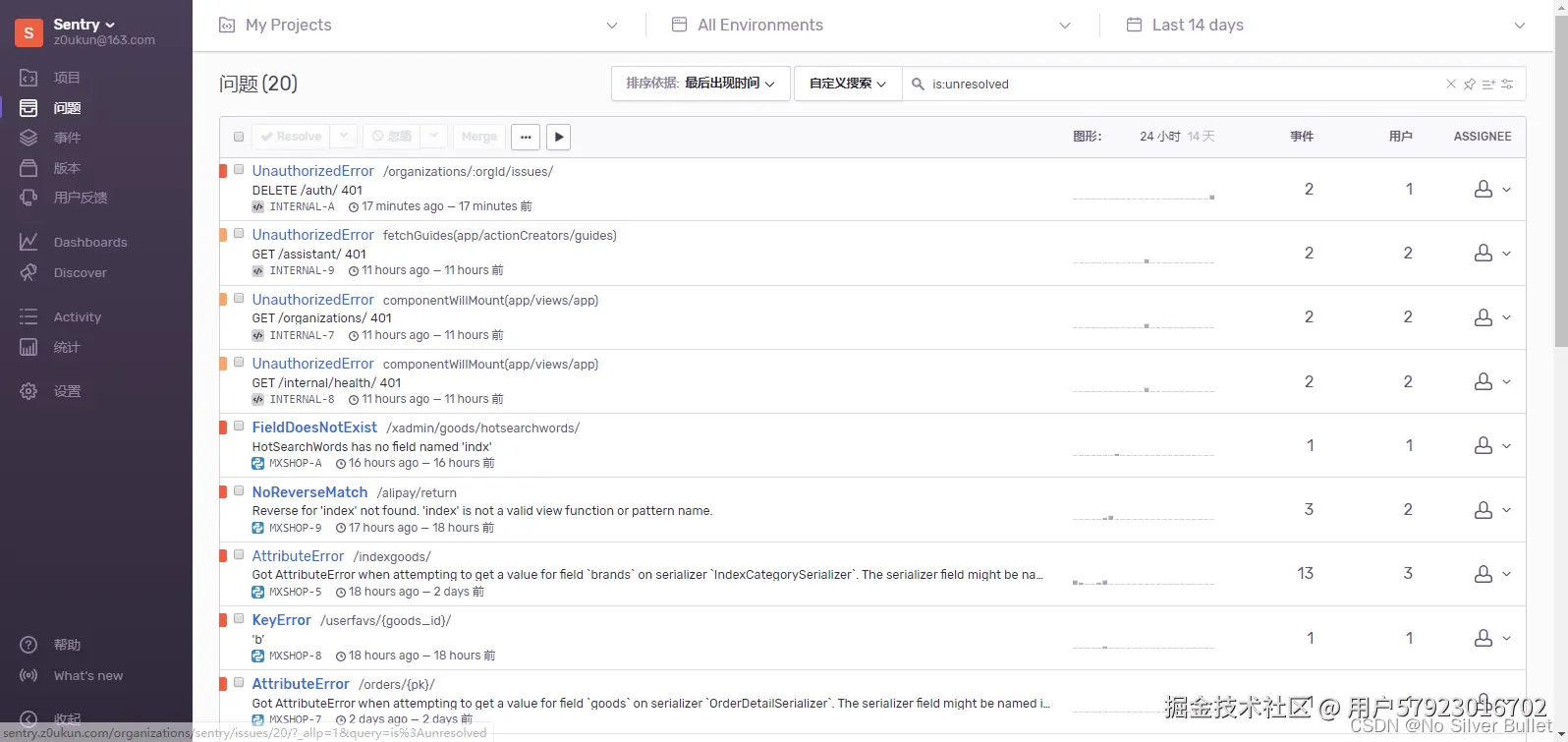1568x742 pixels.
Task: Click the What's new broadcast icon
Action: pos(28,675)
